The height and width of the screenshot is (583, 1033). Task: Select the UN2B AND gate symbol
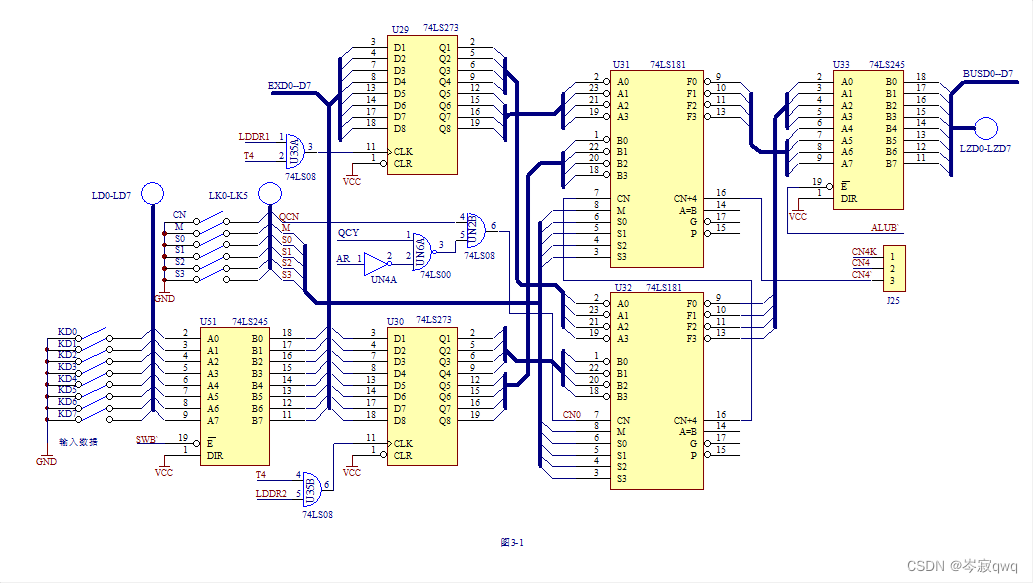tap(475, 230)
